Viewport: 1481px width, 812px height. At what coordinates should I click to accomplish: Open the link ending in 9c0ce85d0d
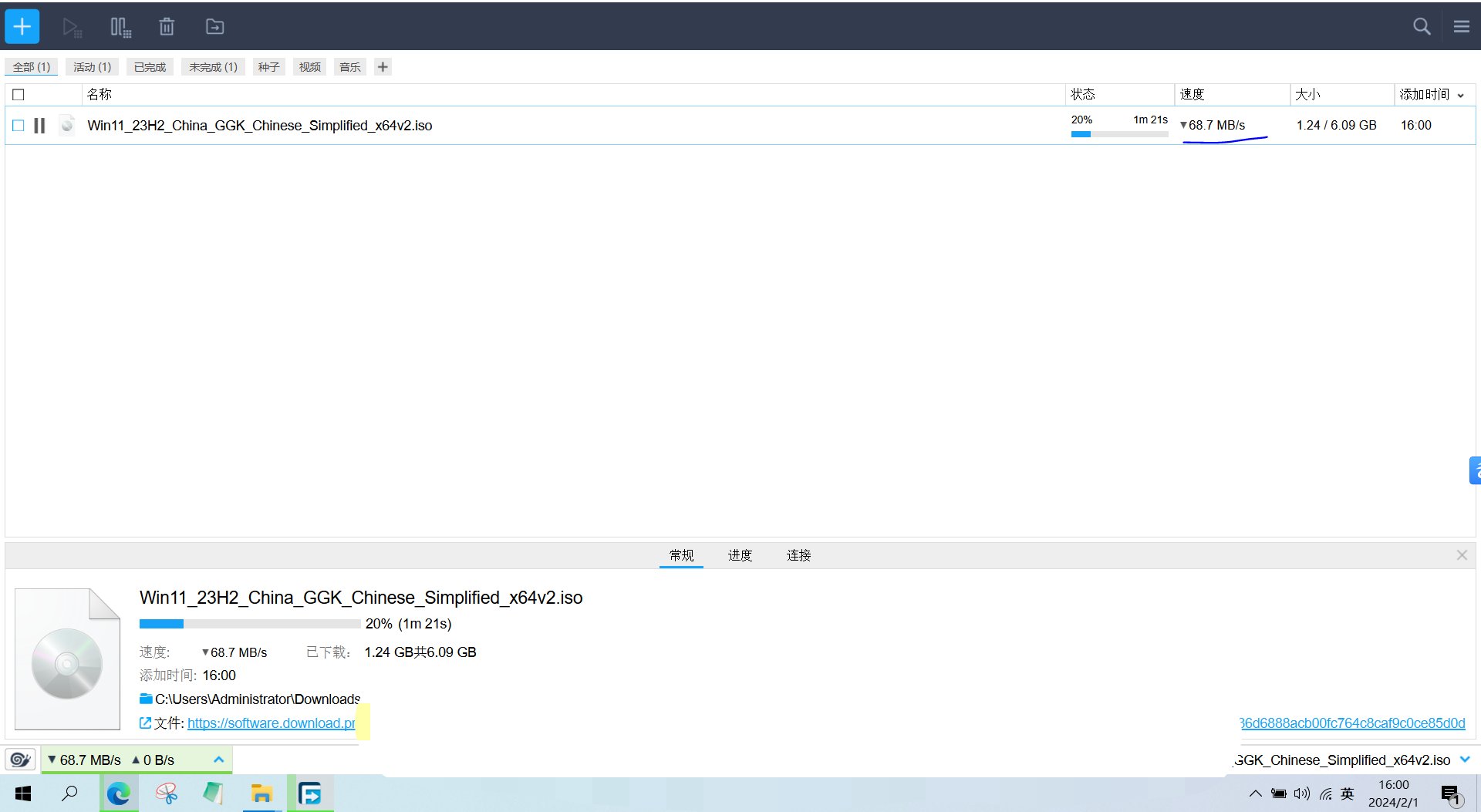point(1352,723)
